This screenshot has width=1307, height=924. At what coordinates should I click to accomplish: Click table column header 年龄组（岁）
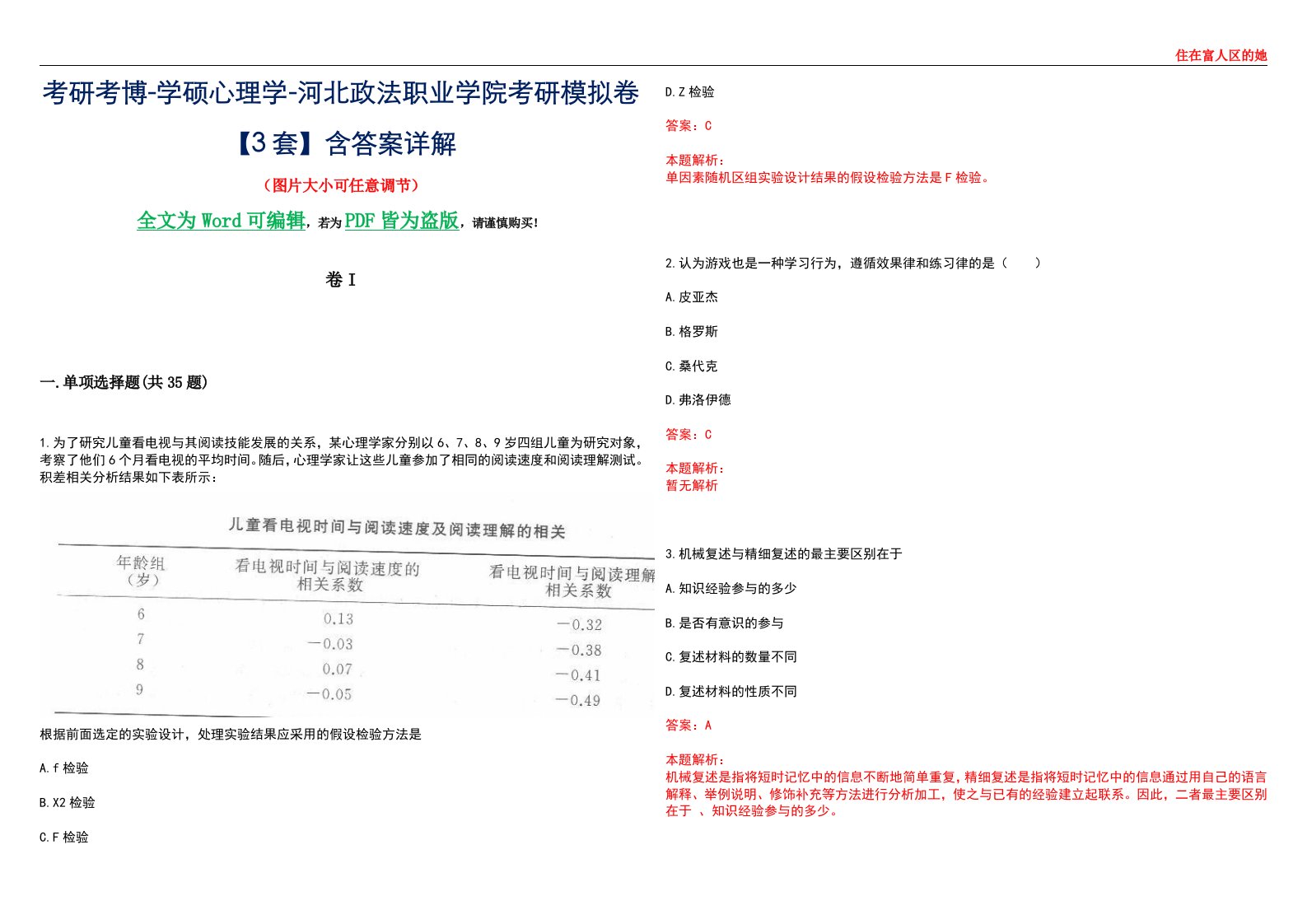pos(142,571)
